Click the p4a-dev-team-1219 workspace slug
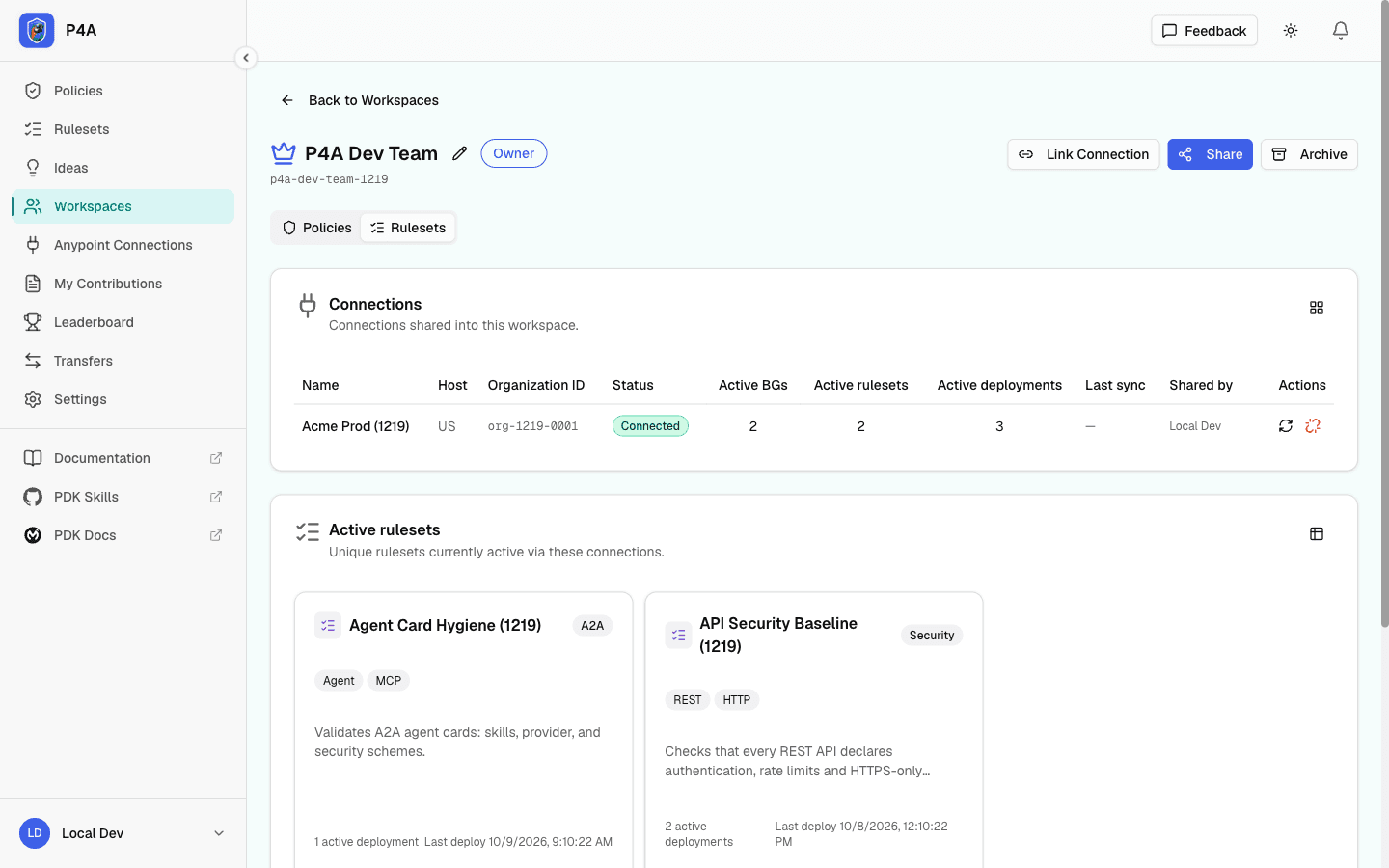Image resolution: width=1389 pixels, height=868 pixels. point(329,179)
